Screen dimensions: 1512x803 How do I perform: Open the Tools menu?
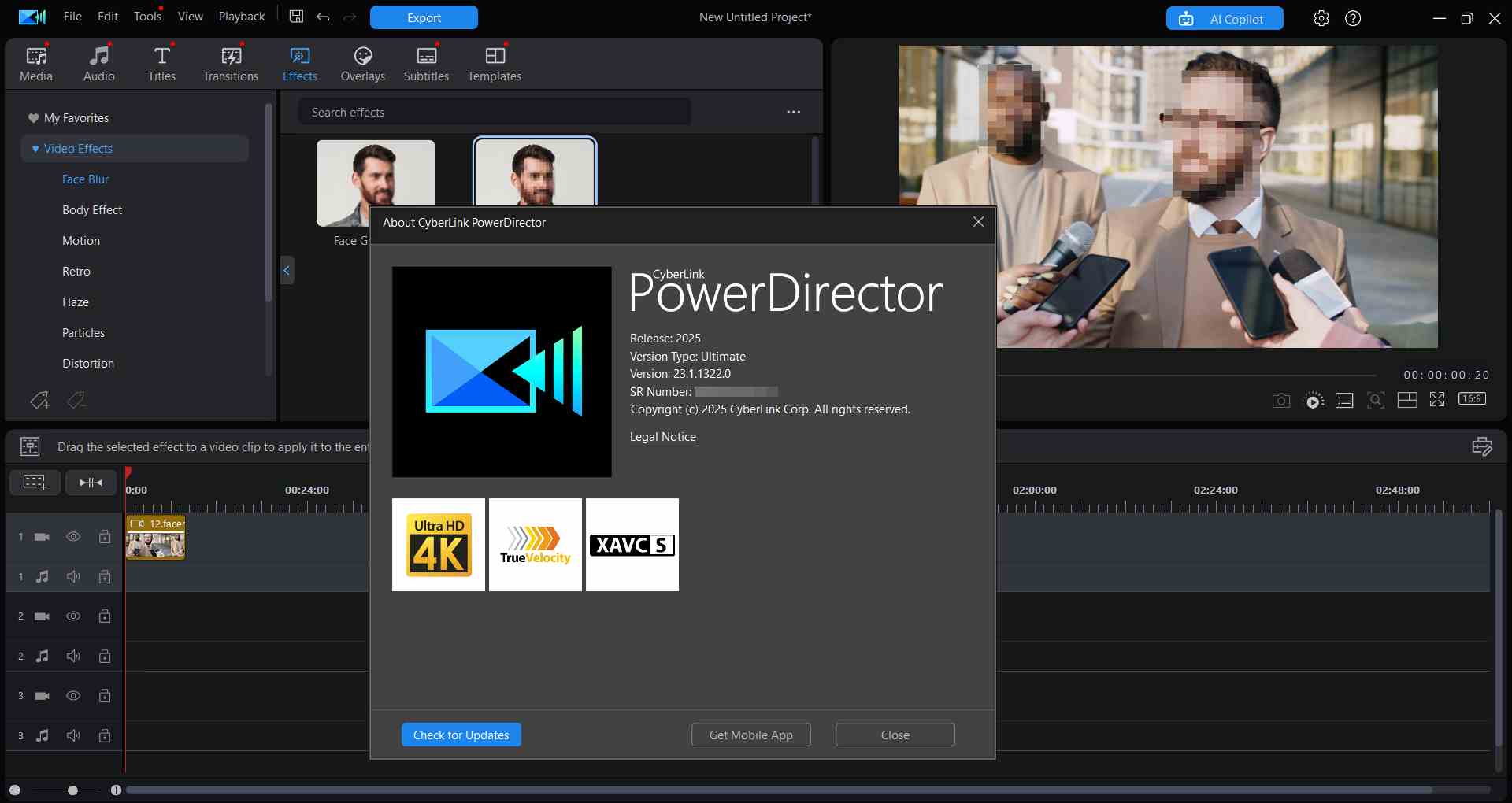coord(147,17)
